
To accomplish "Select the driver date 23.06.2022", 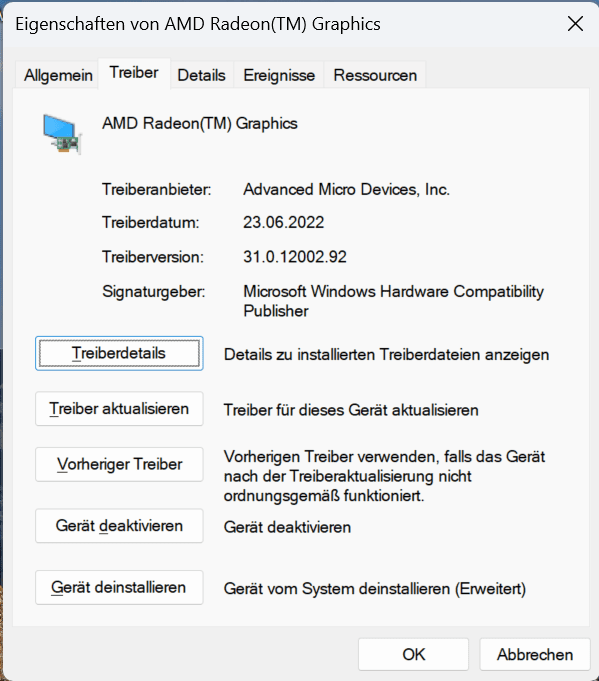I will click(x=284, y=222).
